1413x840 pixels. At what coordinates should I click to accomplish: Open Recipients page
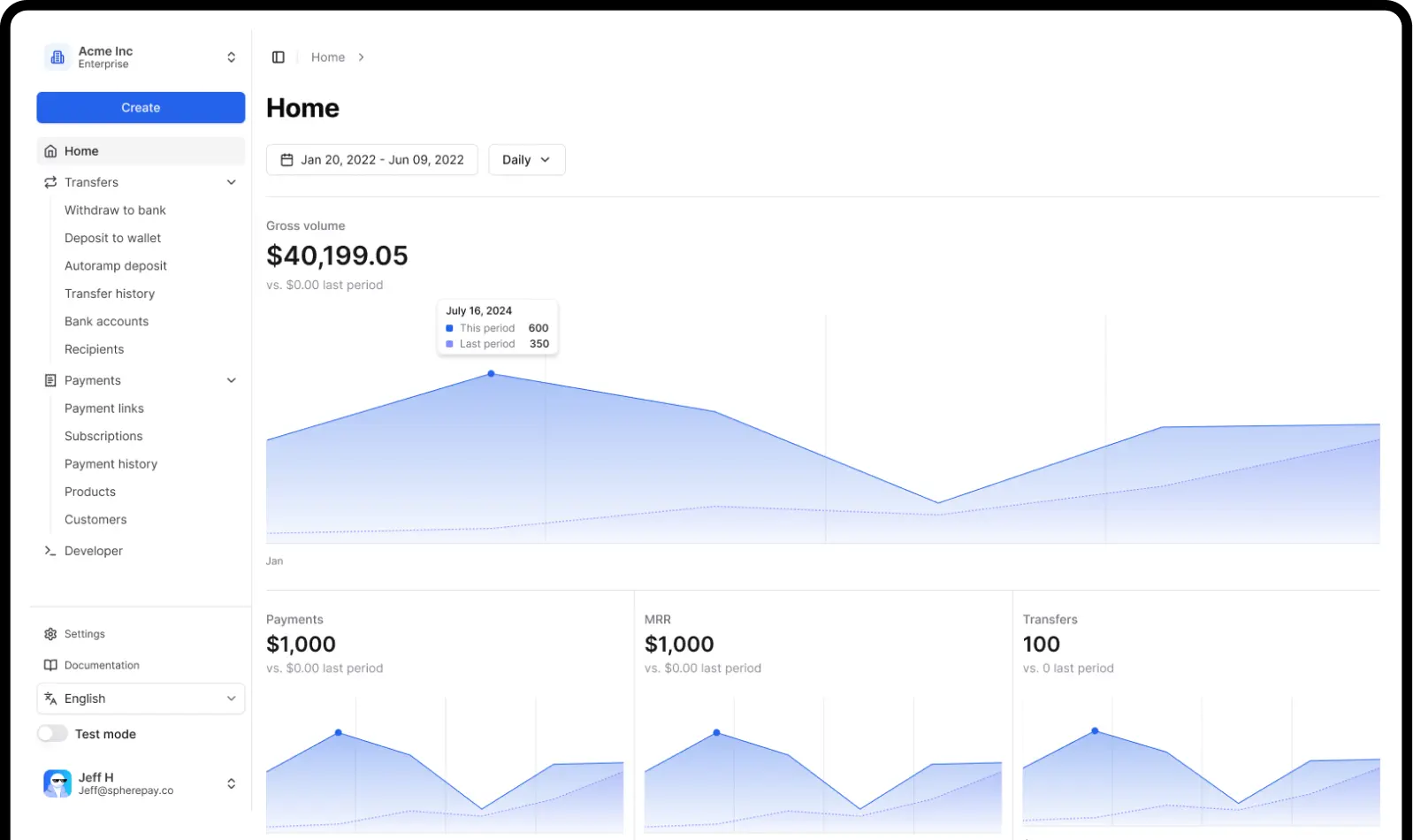click(94, 349)
